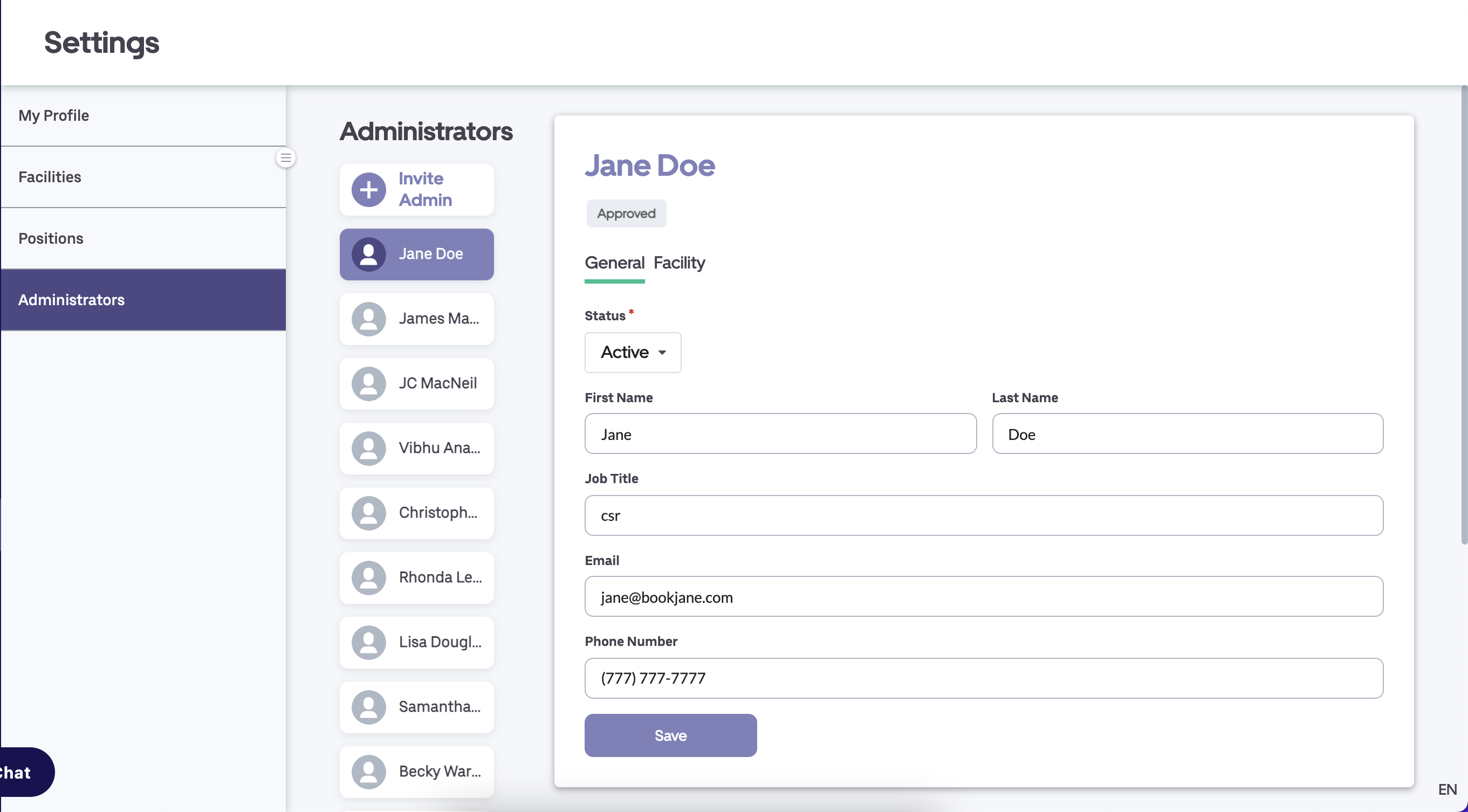Click Jane Doe's avatar icon

tap(368, 254)
